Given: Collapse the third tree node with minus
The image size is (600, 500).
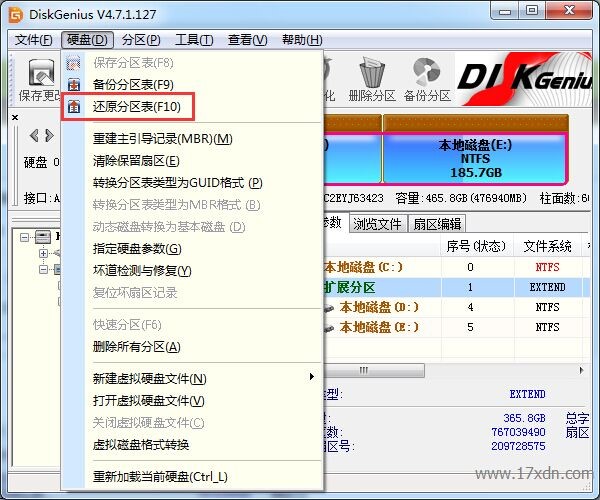Looking at the screenshot, I should pyautogui.click(x=43, y=270).
